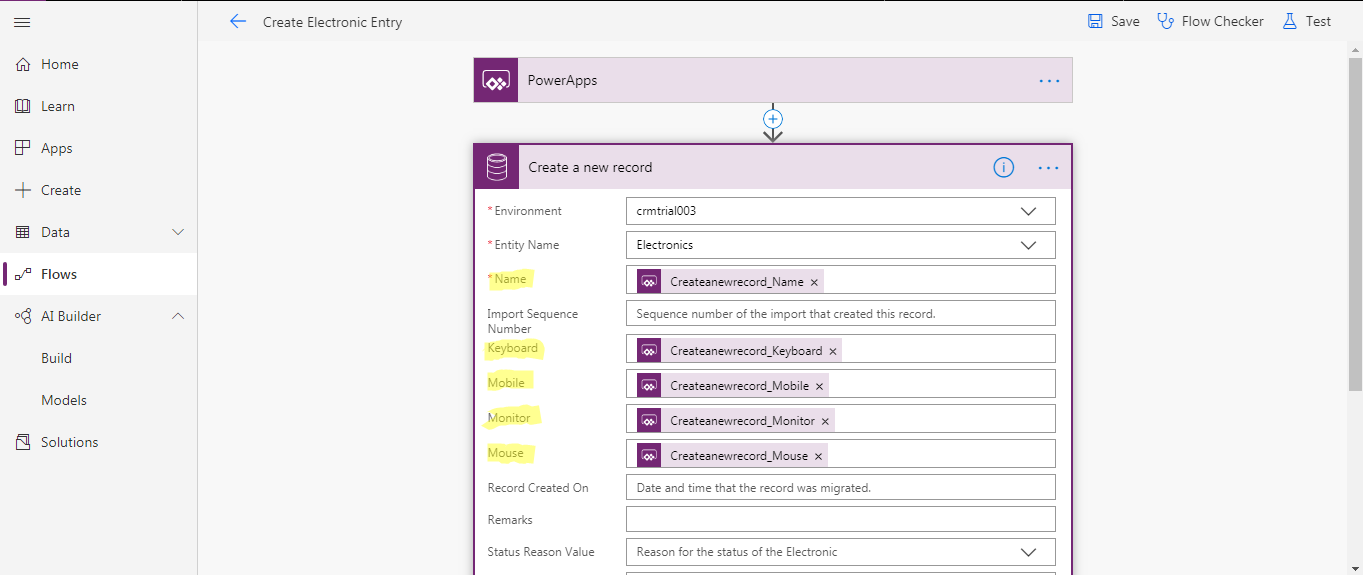Click the AI Builder icon
Image resolution: width=1363 pixels, height=575 pixels.
tap(23, 316)
